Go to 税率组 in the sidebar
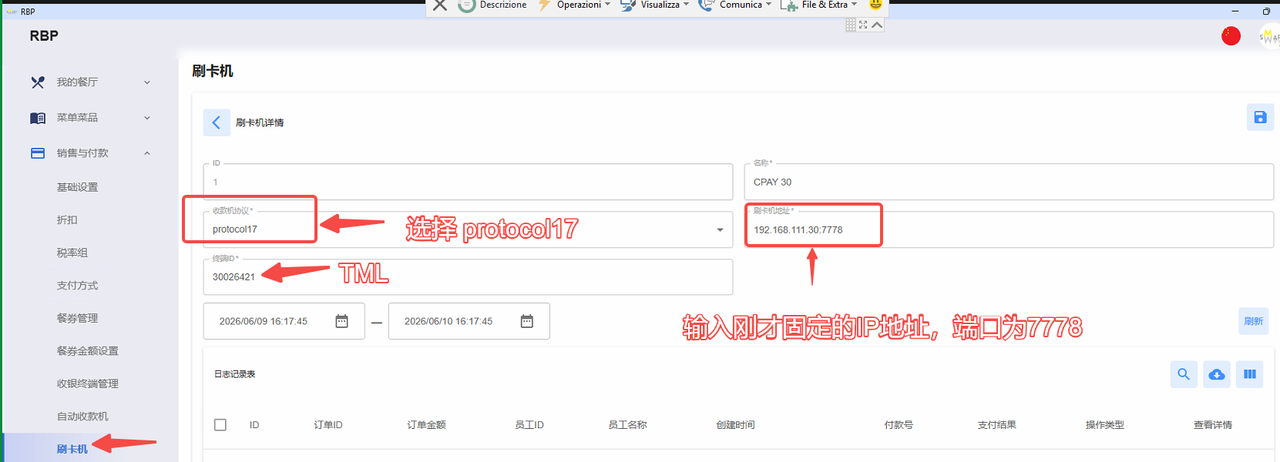Image resolution: width=1280 pixels, height=462 pixels. coord(72,252)
